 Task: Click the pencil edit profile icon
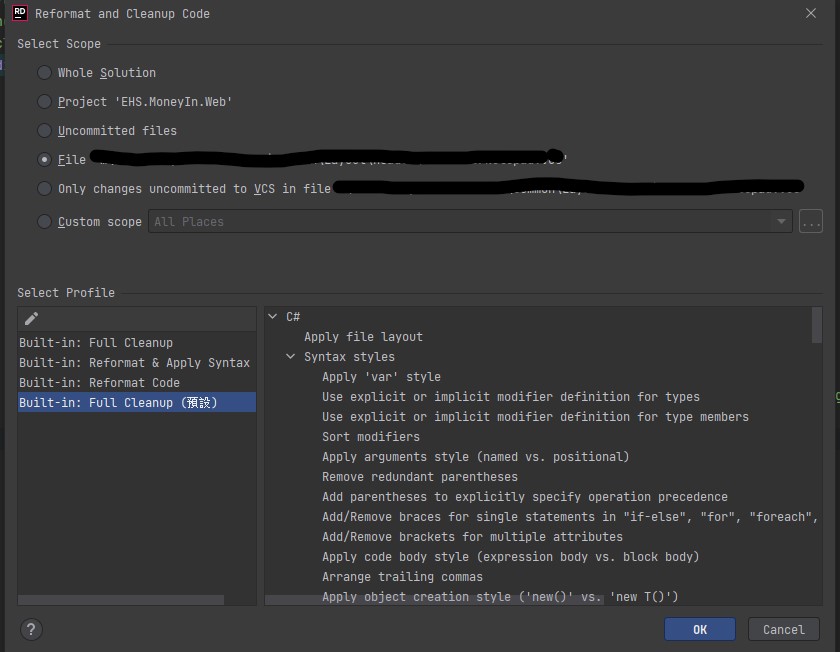pos(31,319)
